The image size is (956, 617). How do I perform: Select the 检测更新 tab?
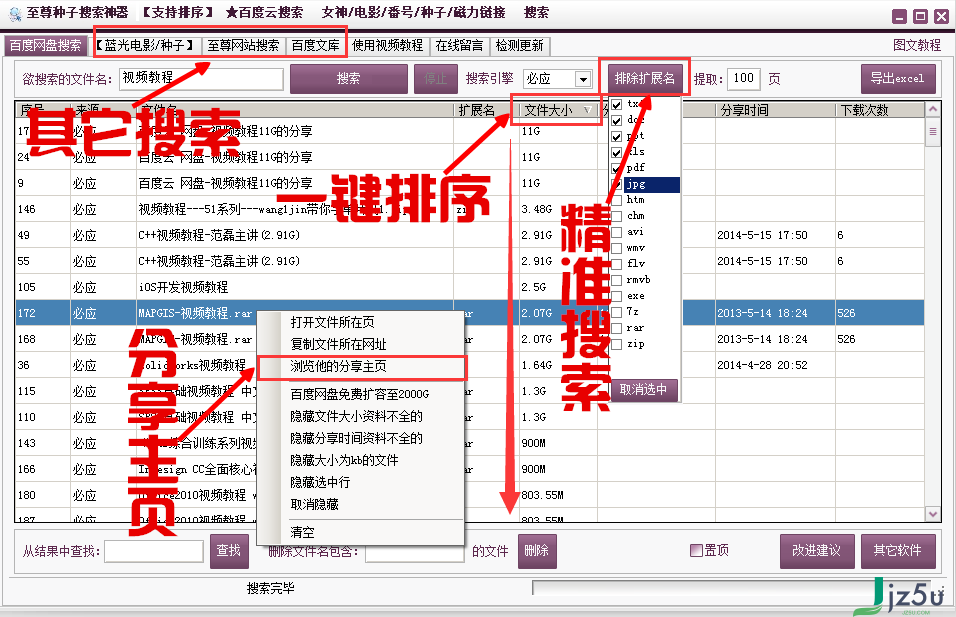[519, 46]
